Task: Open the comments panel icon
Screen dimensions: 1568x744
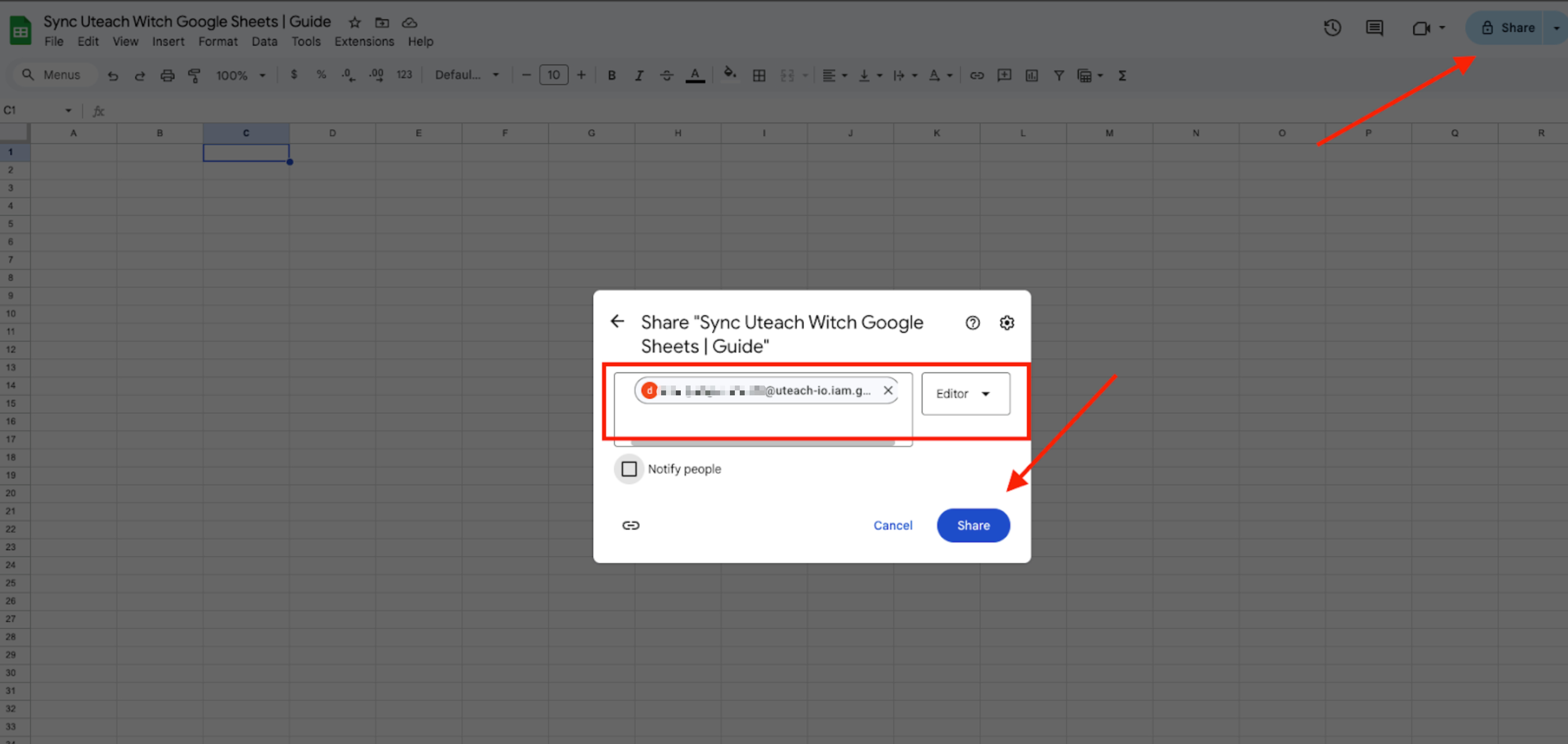Action: point(1374,28)
